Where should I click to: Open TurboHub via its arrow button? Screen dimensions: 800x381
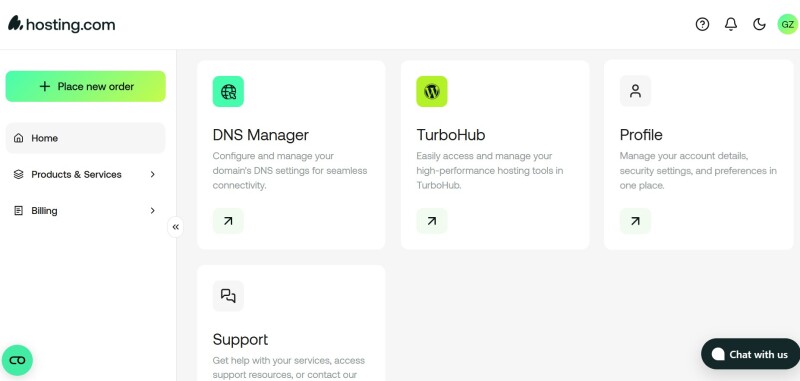click(432, 221)
